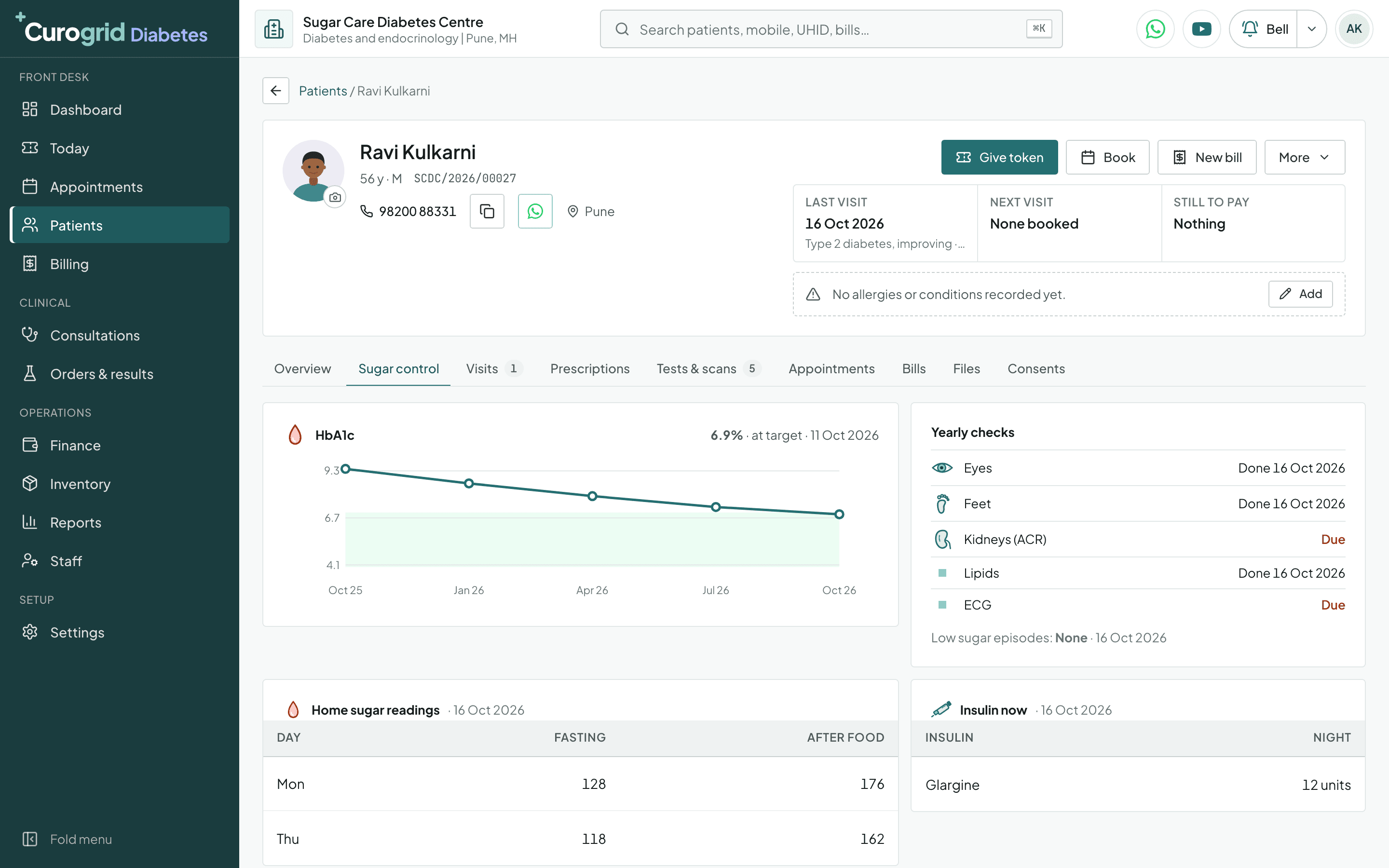Open the Prescriptions tab
The height and width of the screenshot is (868, 1389).
[589, 368]
